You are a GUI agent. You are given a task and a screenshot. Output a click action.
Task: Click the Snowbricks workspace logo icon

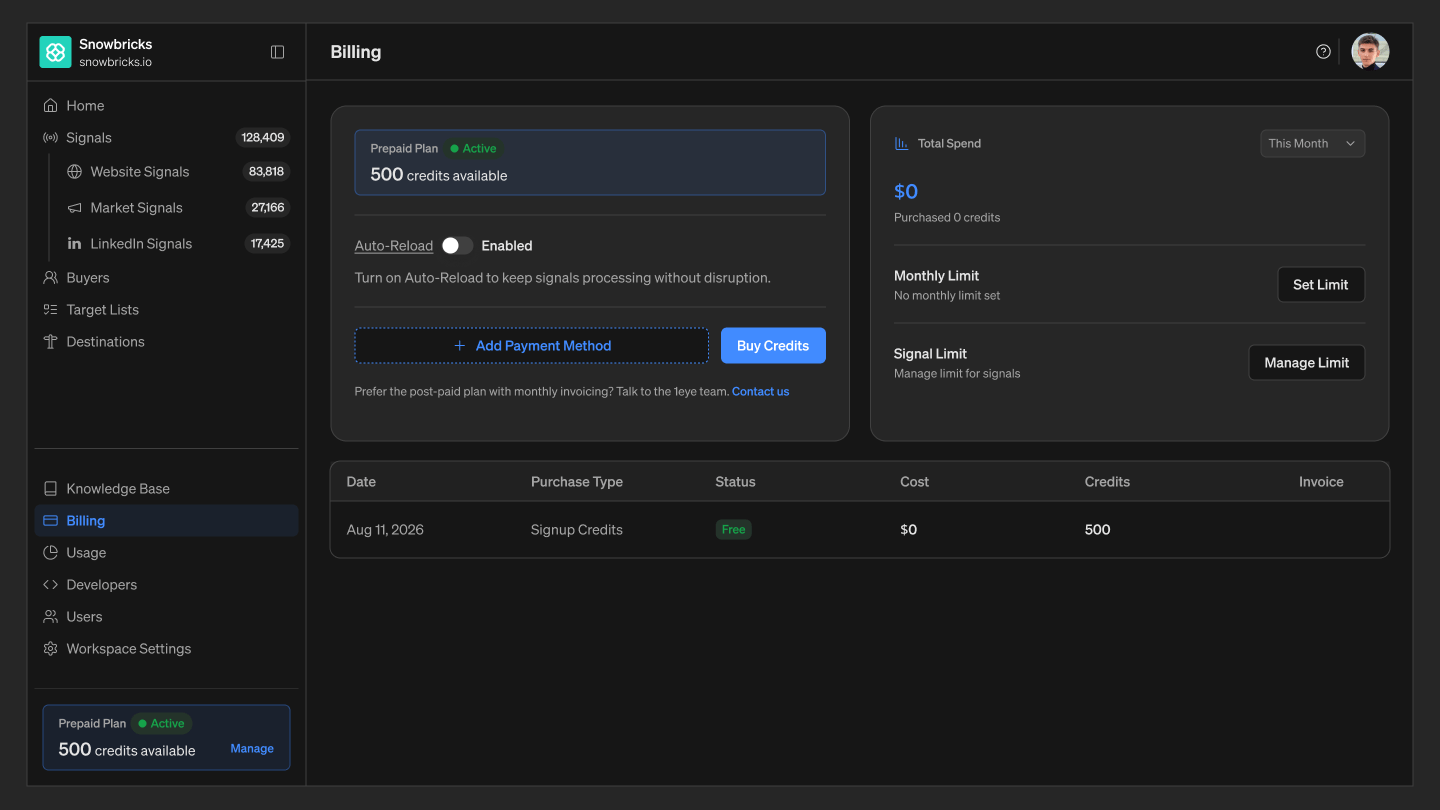pos(55,52)
